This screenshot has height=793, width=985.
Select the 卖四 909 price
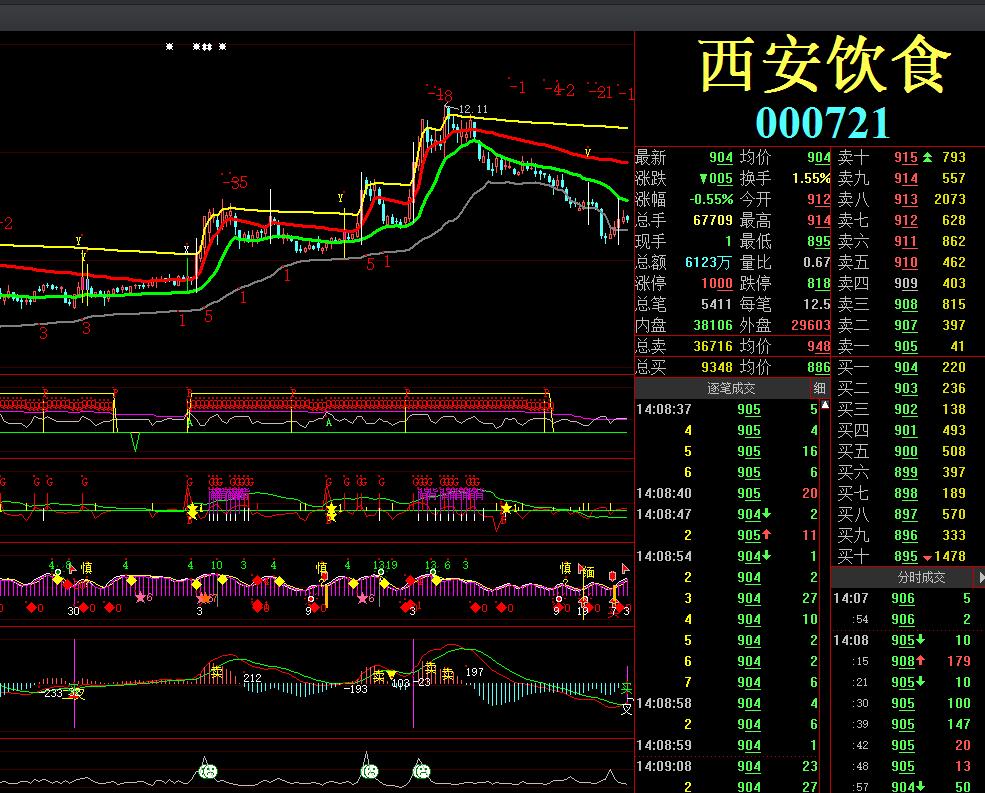click(906, 283)
